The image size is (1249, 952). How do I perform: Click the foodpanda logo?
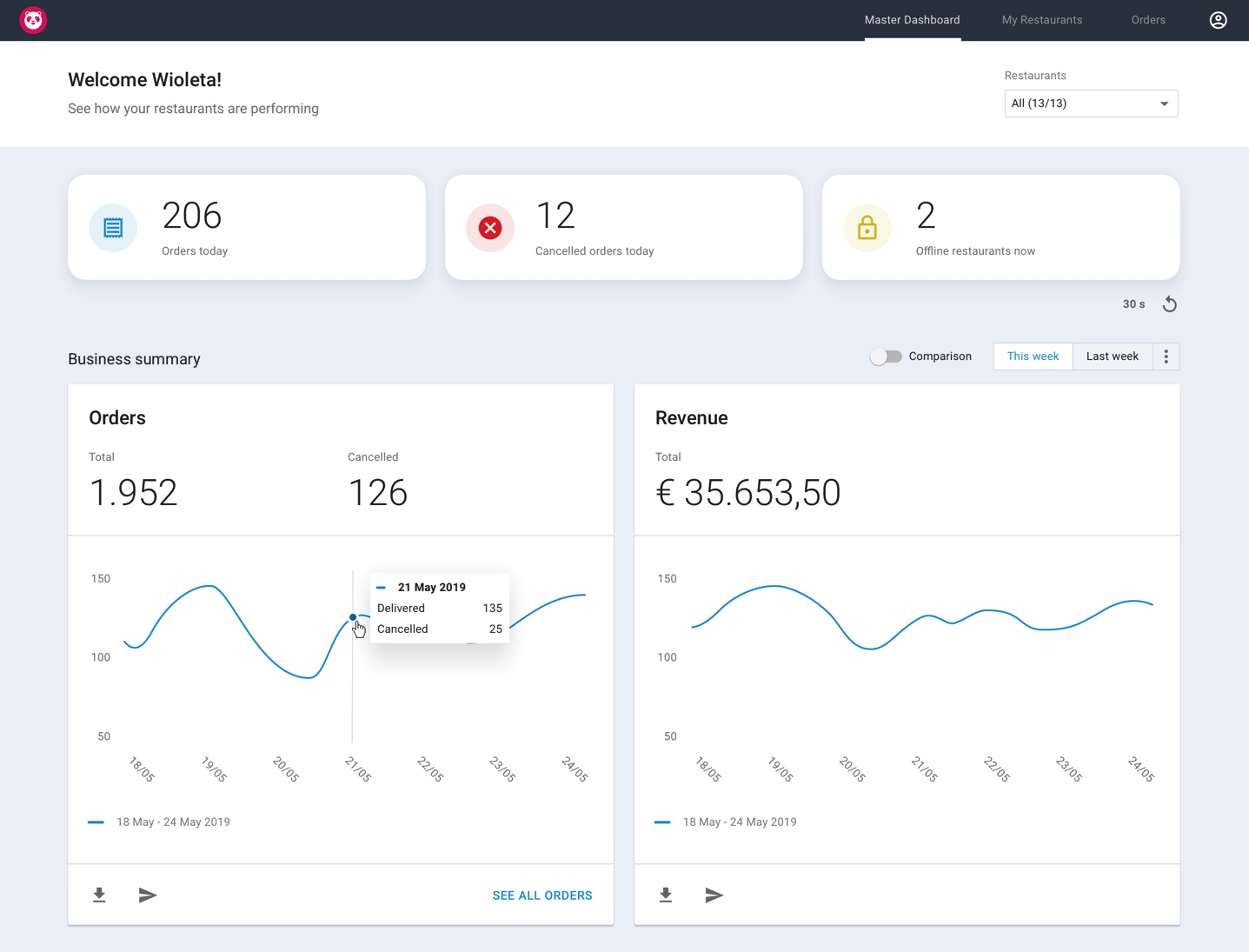33,19
